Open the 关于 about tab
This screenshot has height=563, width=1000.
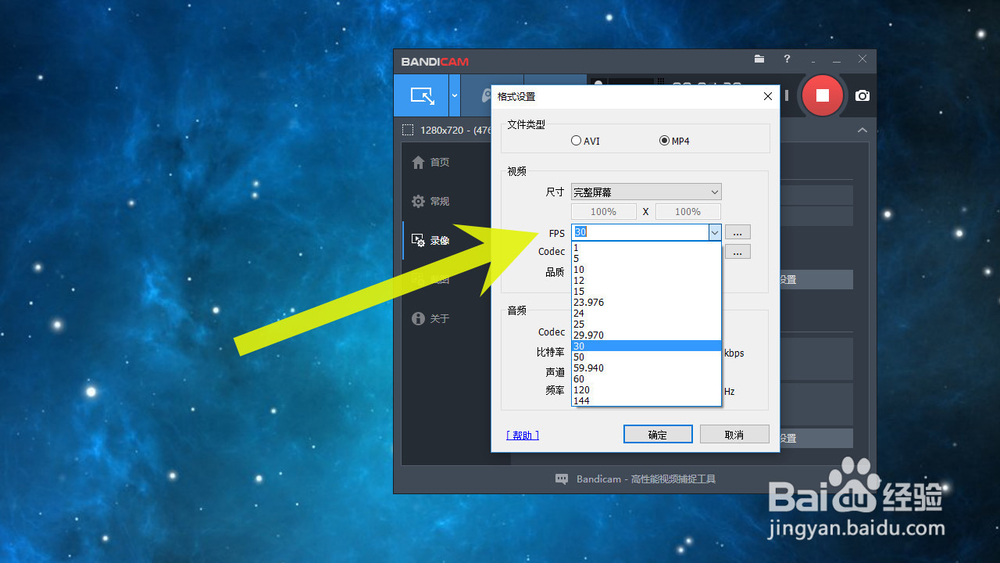(x=430, y=318)
